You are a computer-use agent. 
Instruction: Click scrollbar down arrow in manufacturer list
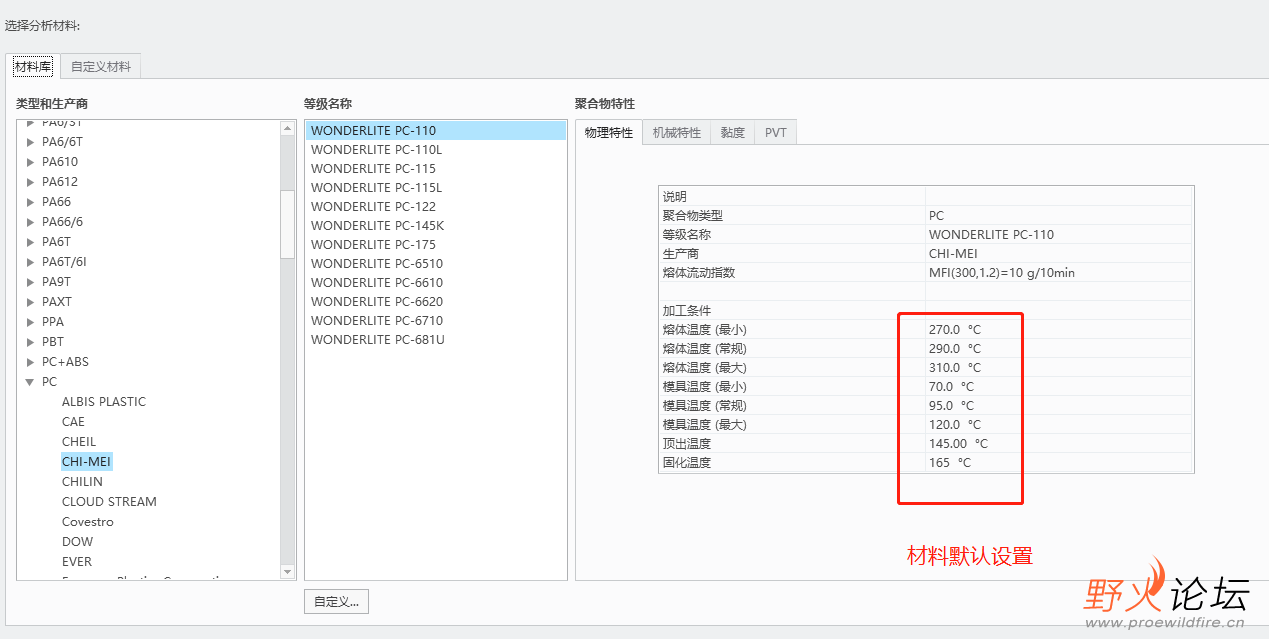click(288, 572)
